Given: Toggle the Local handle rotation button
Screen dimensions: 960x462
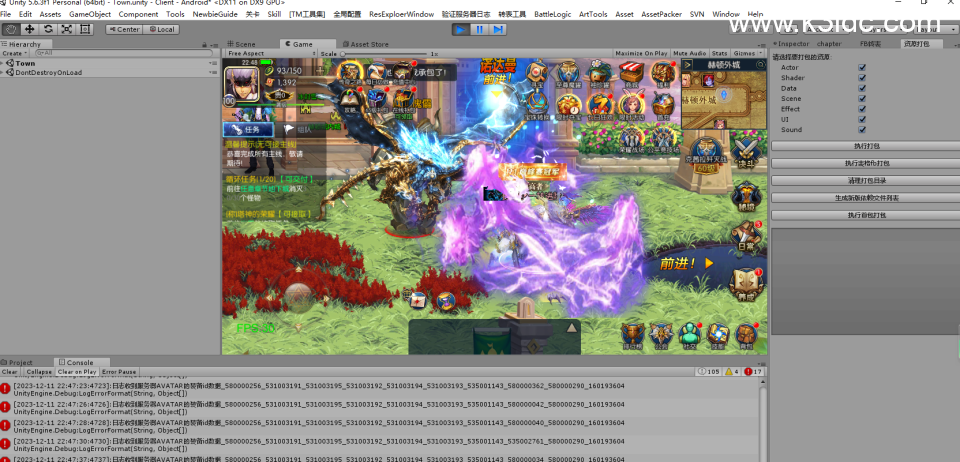Looking at the screenshot, I should 161,29.
